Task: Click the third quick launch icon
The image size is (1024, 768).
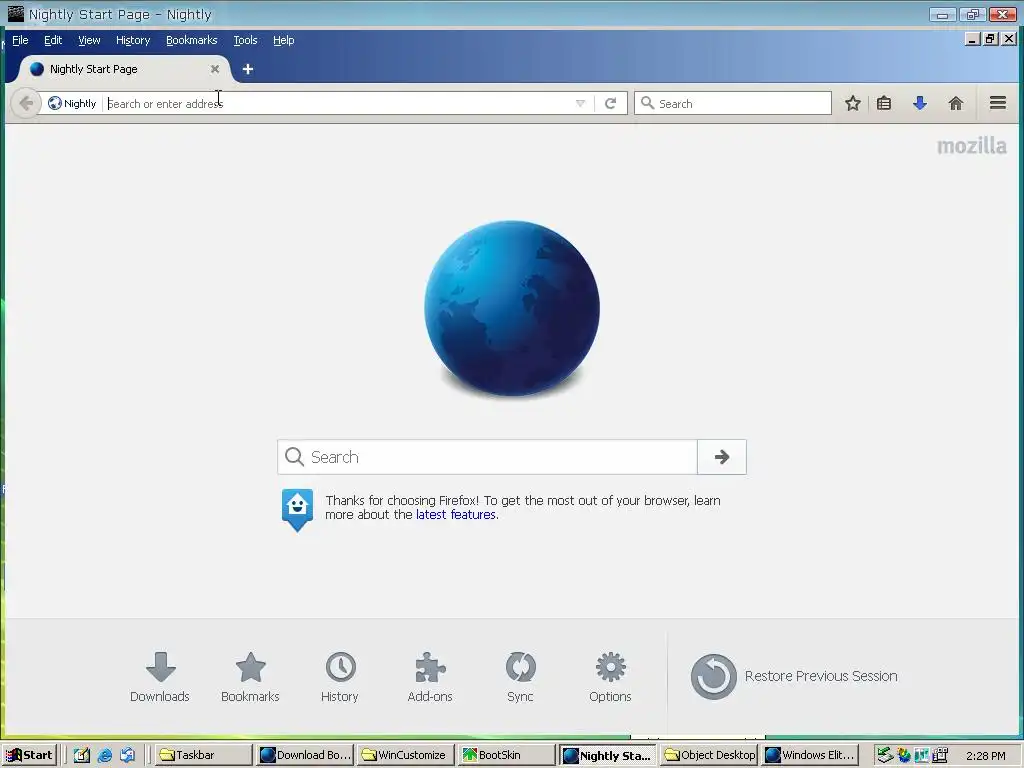Action: pyautogui.click(x=127, y=756)
